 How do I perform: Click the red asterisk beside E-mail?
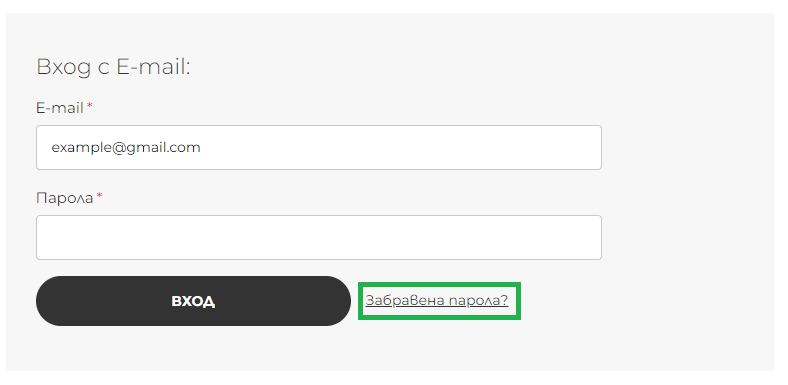(89, 106)
